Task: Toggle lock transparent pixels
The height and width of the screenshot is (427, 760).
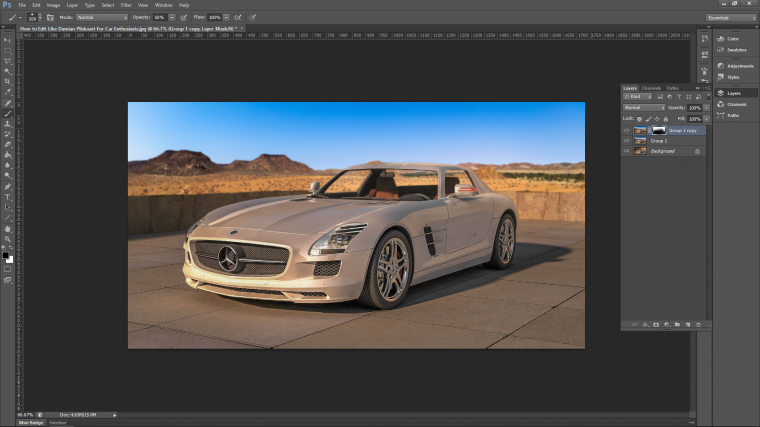Action: point(639,119)
